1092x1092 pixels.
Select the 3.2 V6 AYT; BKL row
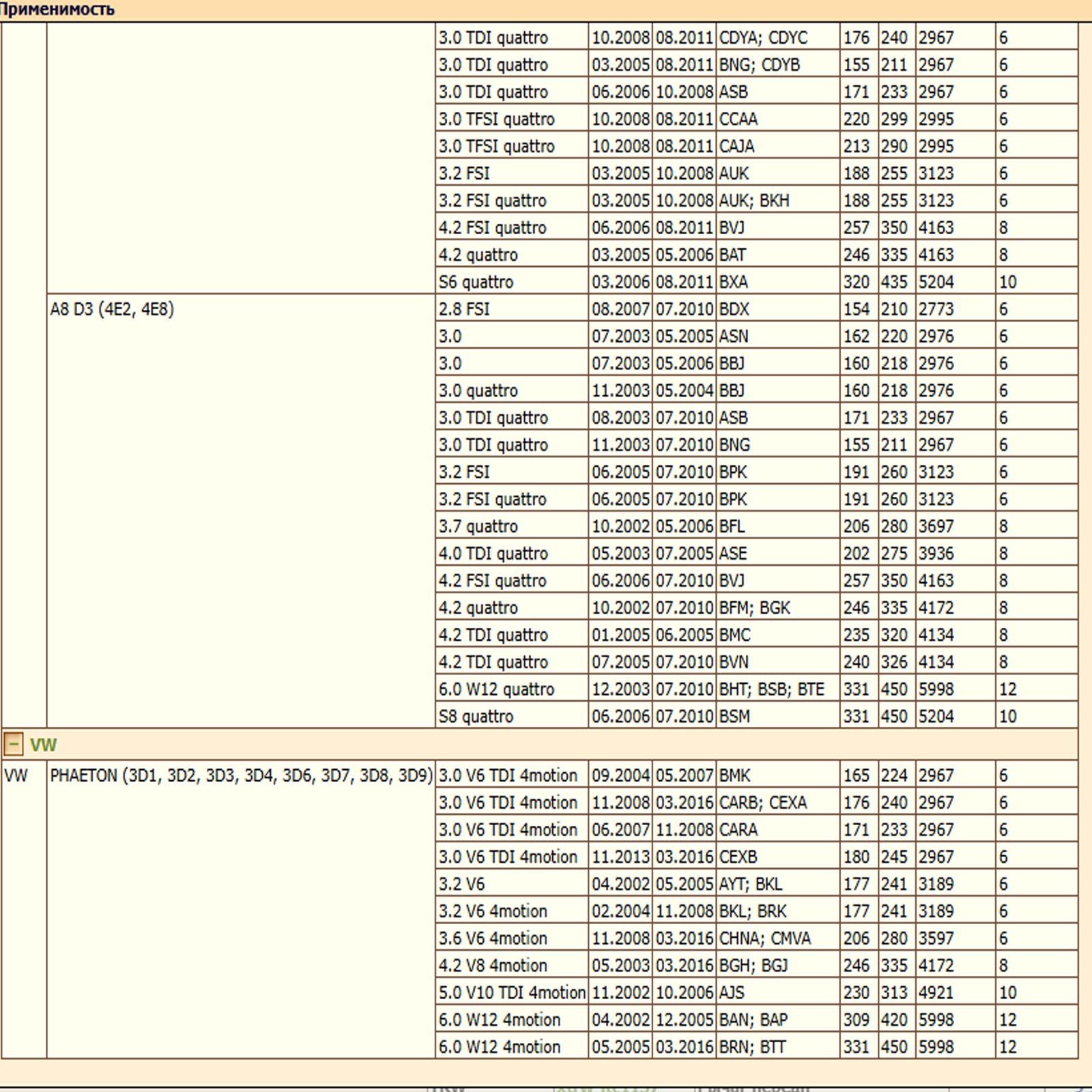[x=757, y=884]
